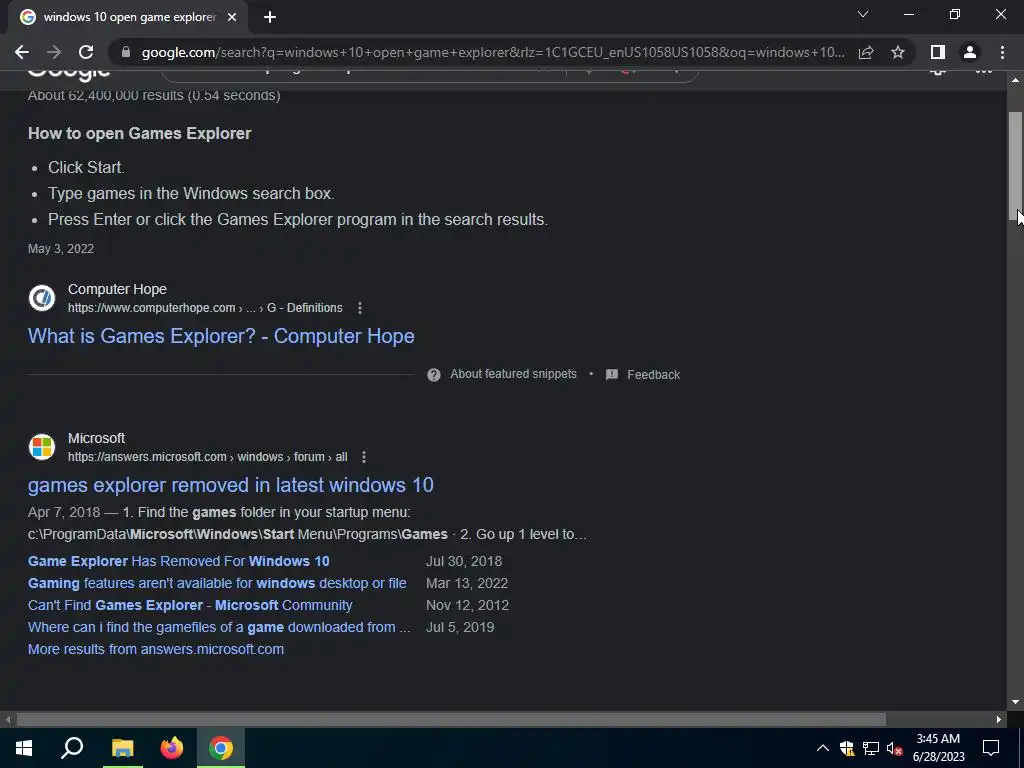
Task: Open Computer Hope result options three dots
Action: (360, 308)
